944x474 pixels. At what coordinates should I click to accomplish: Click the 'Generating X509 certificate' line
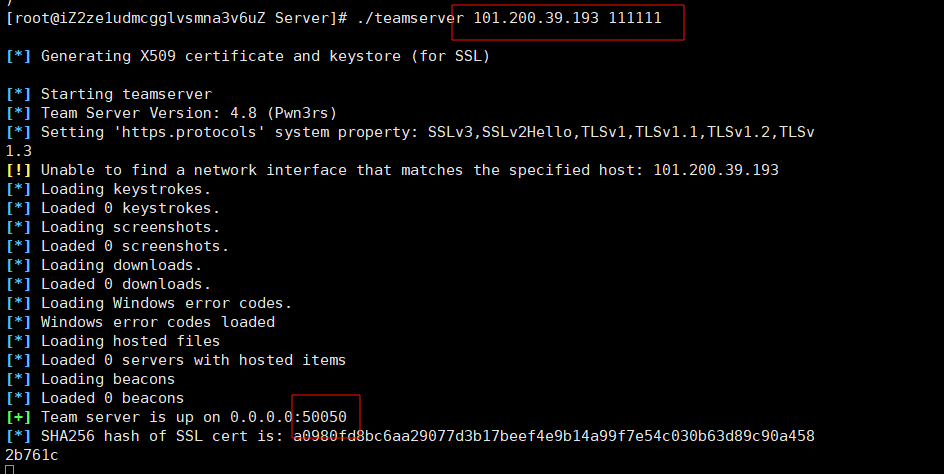pyautogui.click(x=265, y=56)
